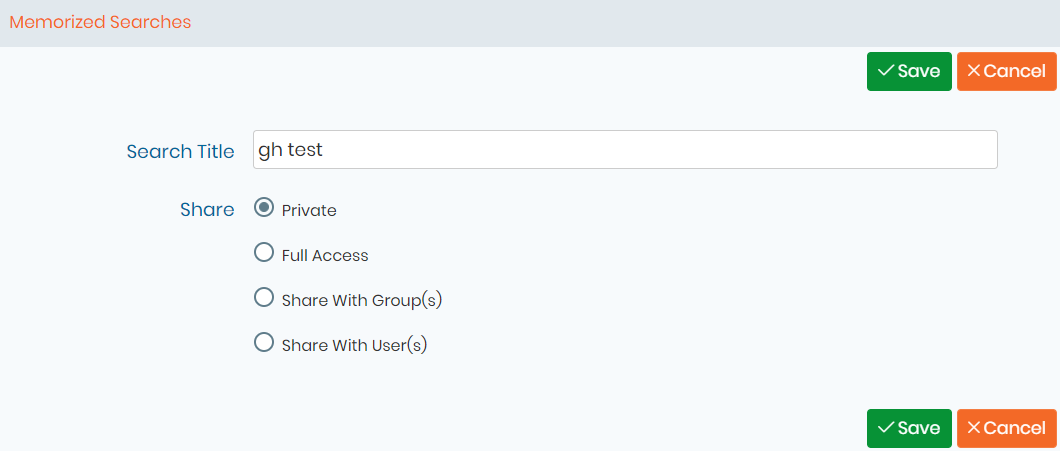Click checkmark icon in top Save button
This screenshot has width=1060, height=451.
tap(886, 70)
